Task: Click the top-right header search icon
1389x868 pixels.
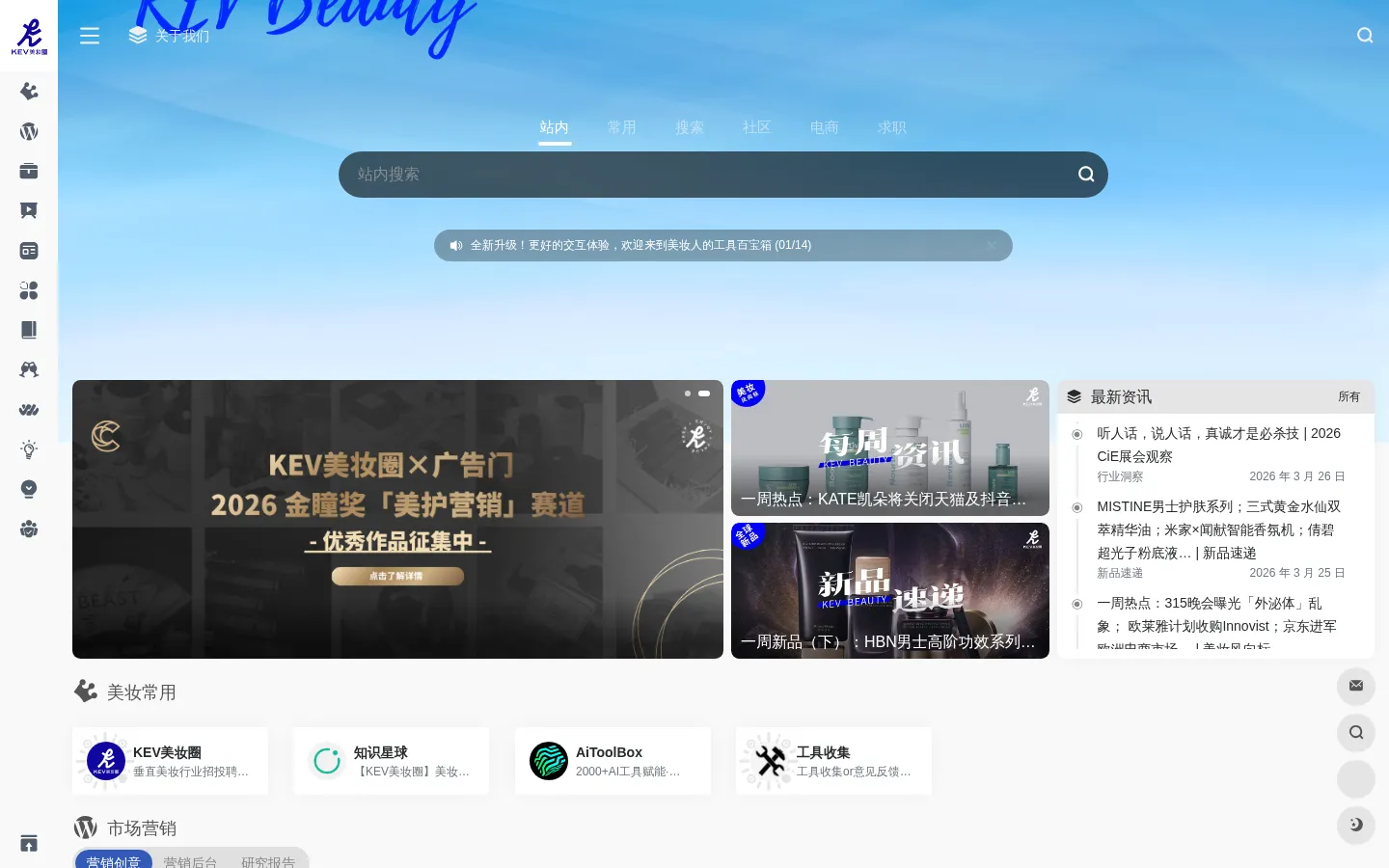Action: tap(1365, 36)
